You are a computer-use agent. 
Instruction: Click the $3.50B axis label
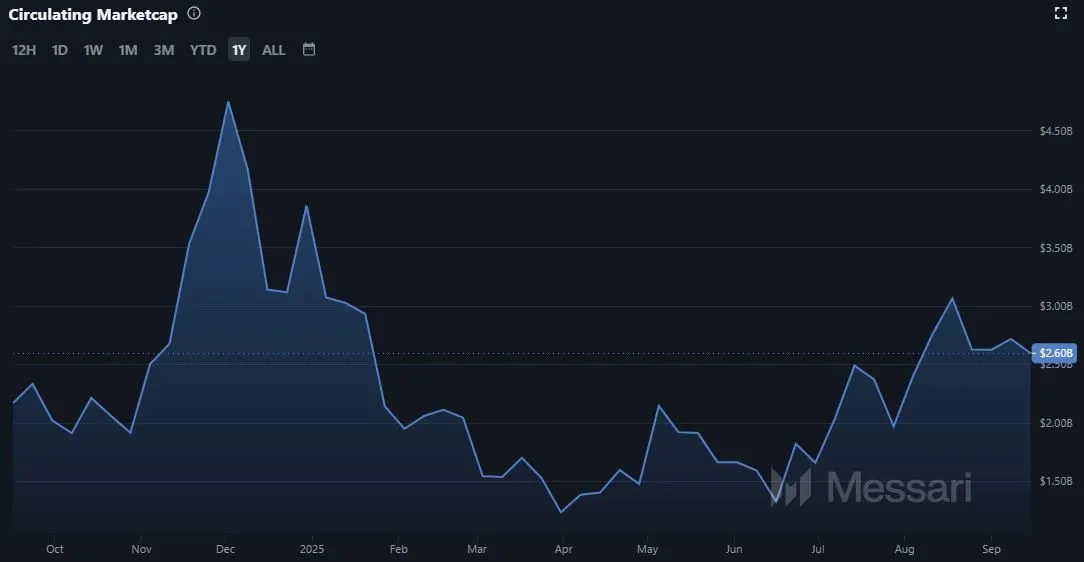[1056, 247]
